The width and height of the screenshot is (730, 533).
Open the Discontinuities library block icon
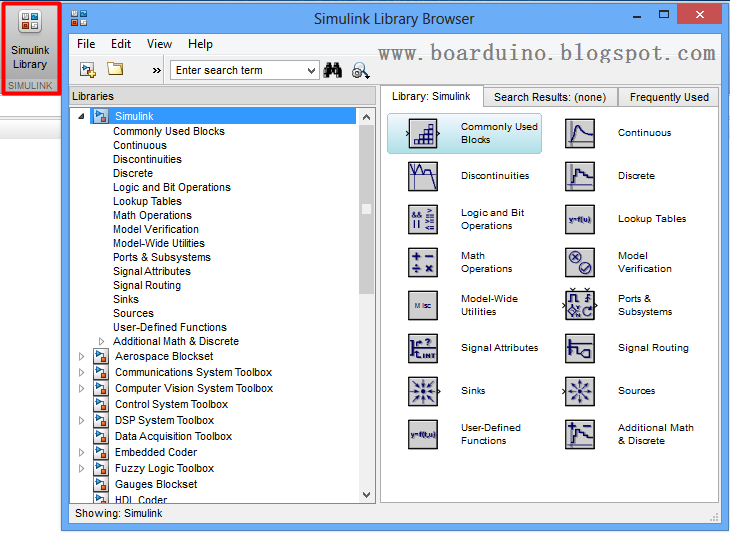tap(423, 176)
